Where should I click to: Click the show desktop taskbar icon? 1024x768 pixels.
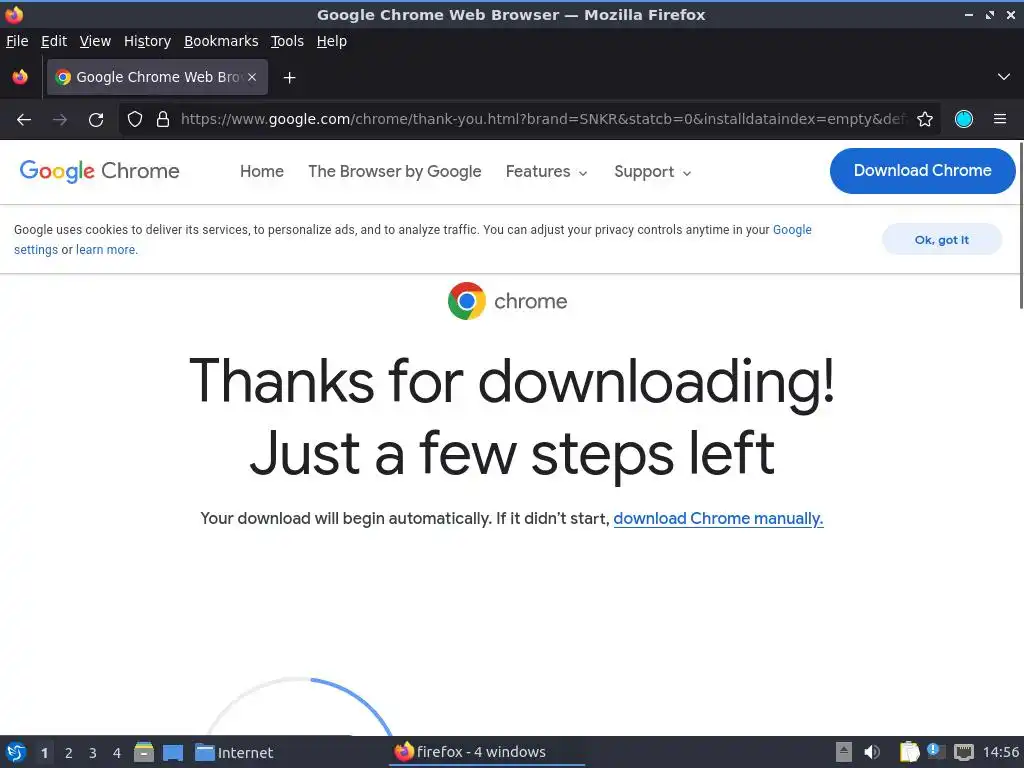(173, 753)
